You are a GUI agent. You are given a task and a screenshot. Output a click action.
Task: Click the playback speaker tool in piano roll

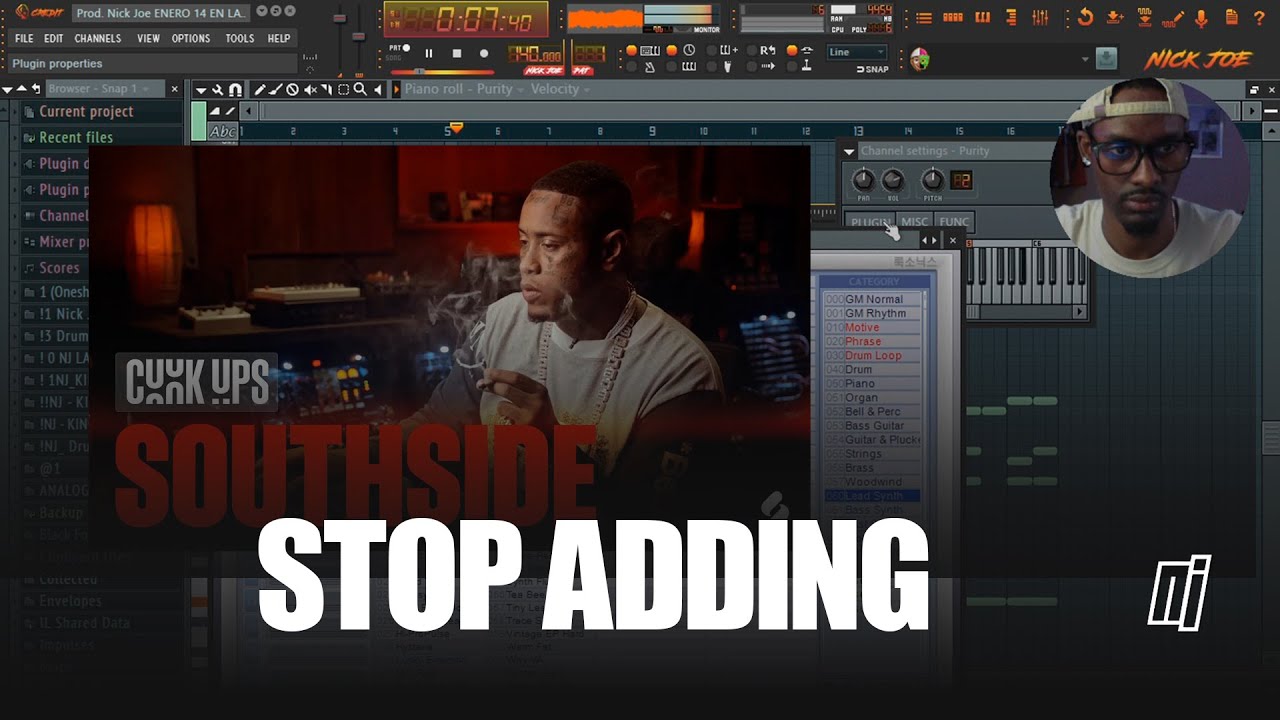[378, 90]
